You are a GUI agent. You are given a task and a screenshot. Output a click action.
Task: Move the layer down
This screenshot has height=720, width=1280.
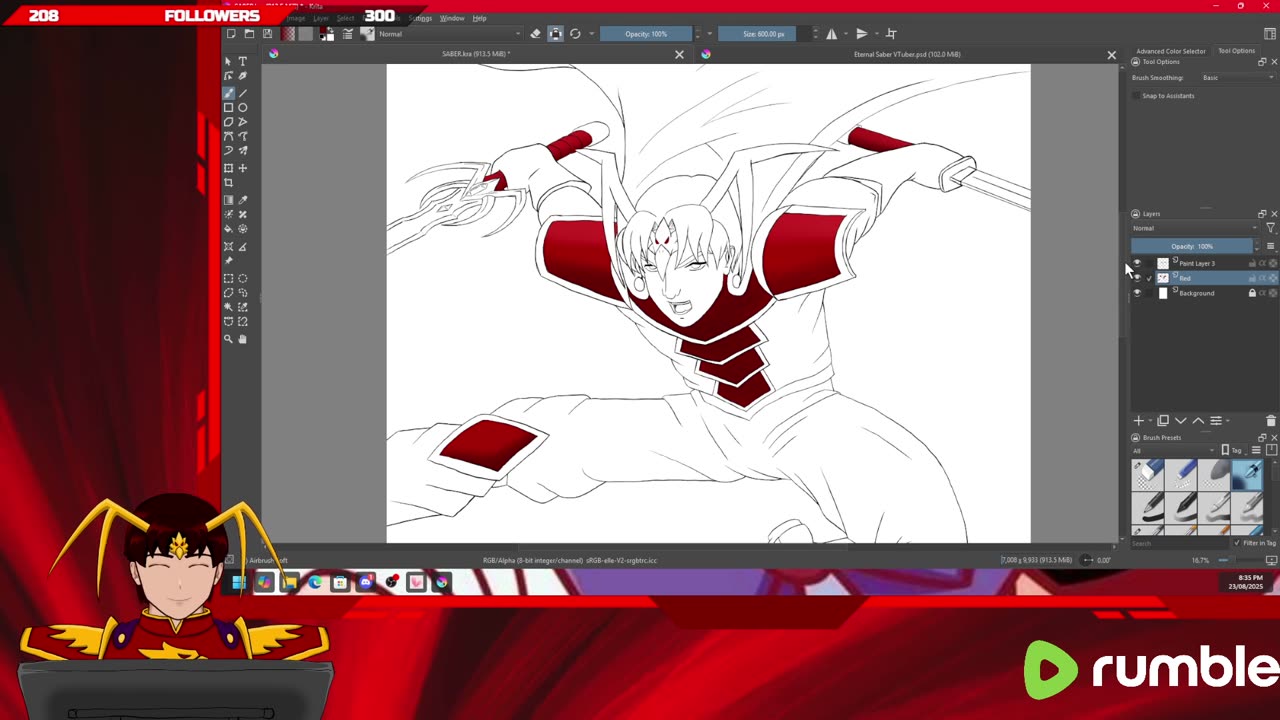1180,421
